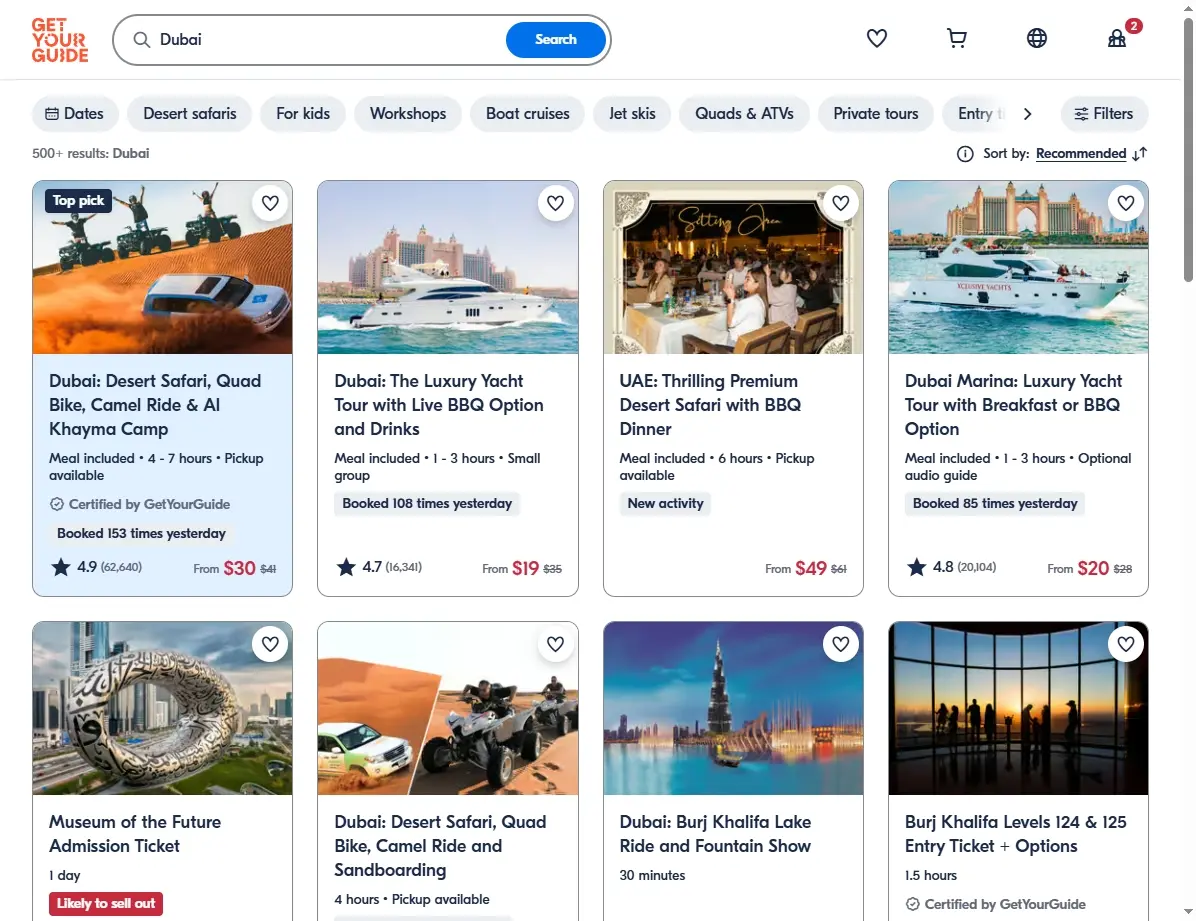Open the profile icon with notification badge
1196x921 pixels.
point(1117,38)
